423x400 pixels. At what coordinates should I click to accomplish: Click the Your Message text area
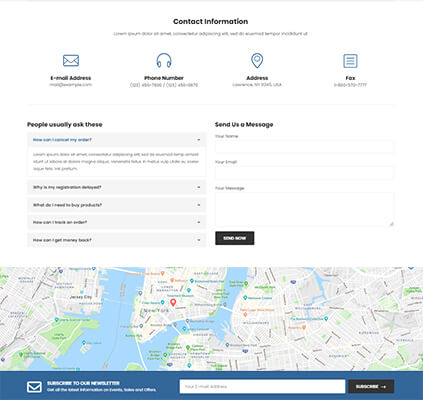coord(304,209)
